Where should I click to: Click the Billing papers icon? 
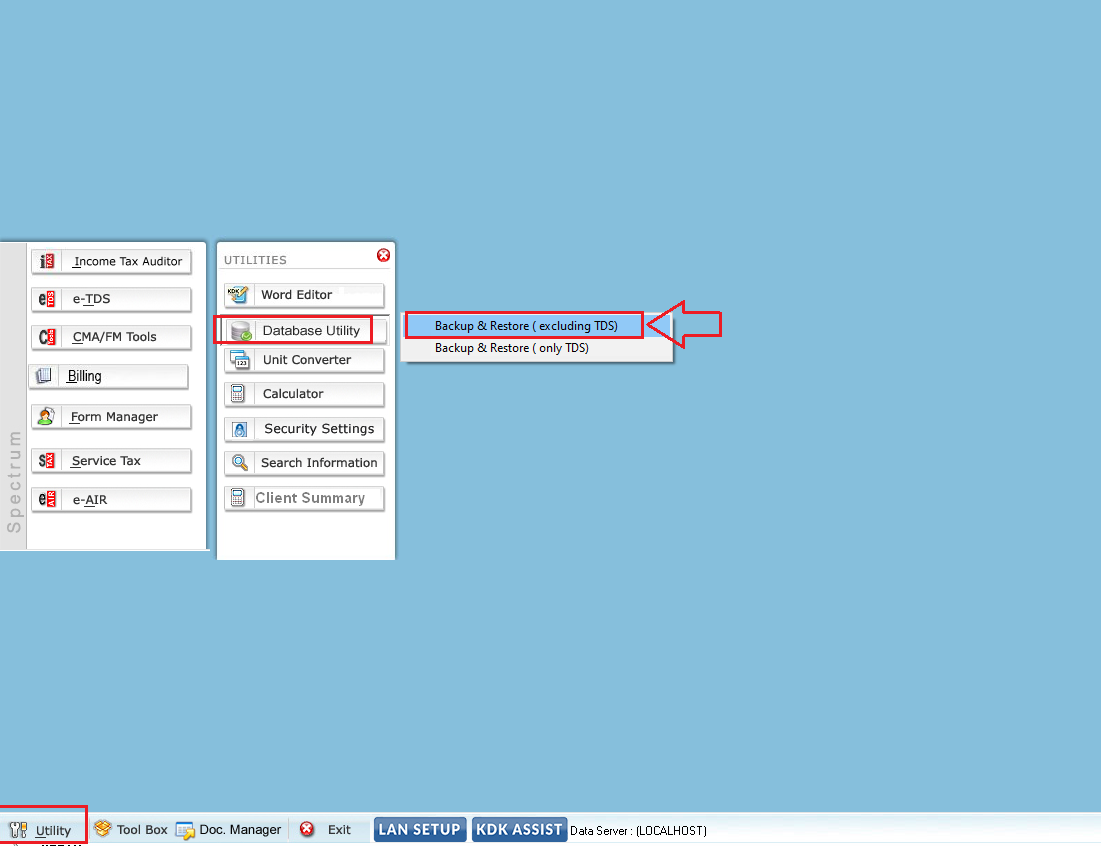[44, 376]
